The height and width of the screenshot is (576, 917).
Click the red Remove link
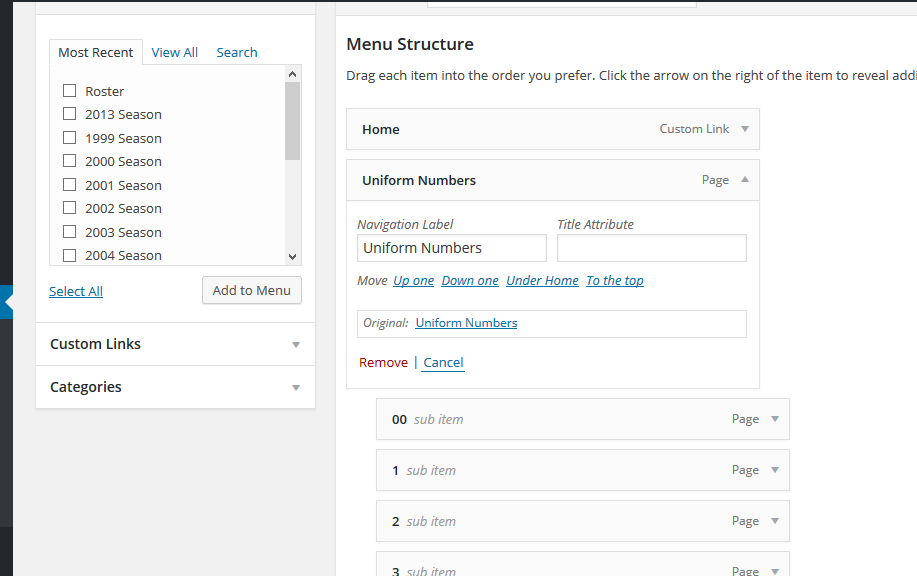[383, 363]
